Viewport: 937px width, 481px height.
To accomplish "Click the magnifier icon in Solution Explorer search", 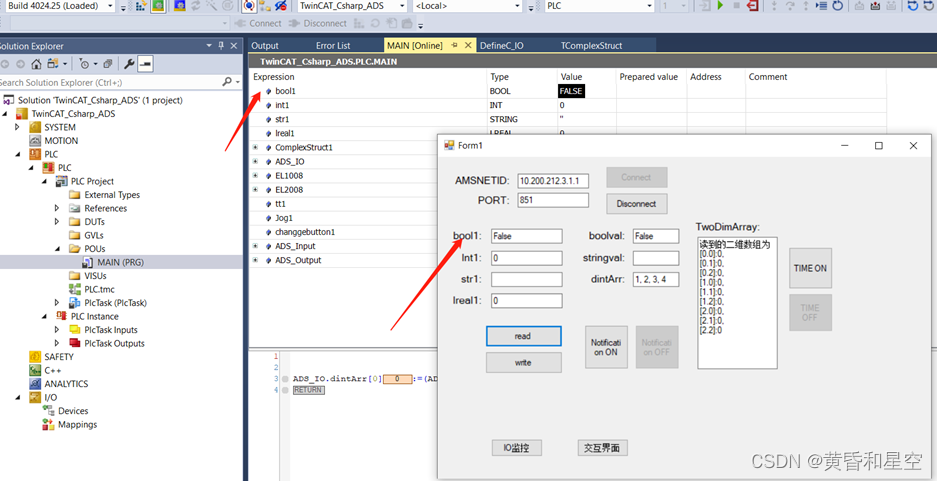I will (x=227, y=82).
